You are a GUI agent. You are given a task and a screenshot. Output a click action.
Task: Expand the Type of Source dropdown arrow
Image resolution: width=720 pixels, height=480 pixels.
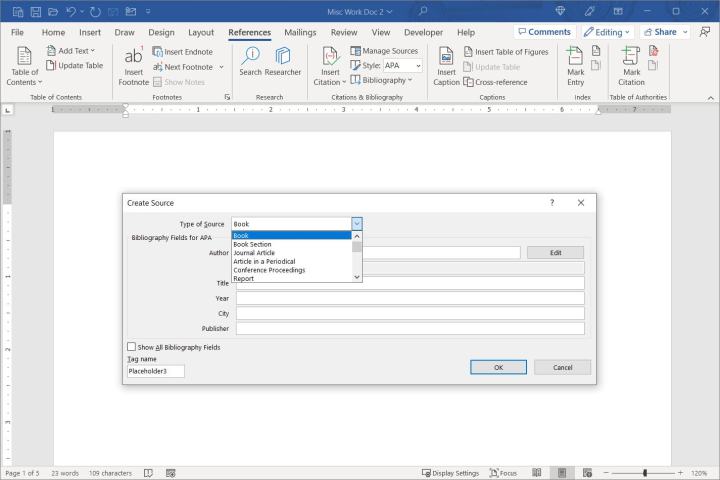pos(357,224)
